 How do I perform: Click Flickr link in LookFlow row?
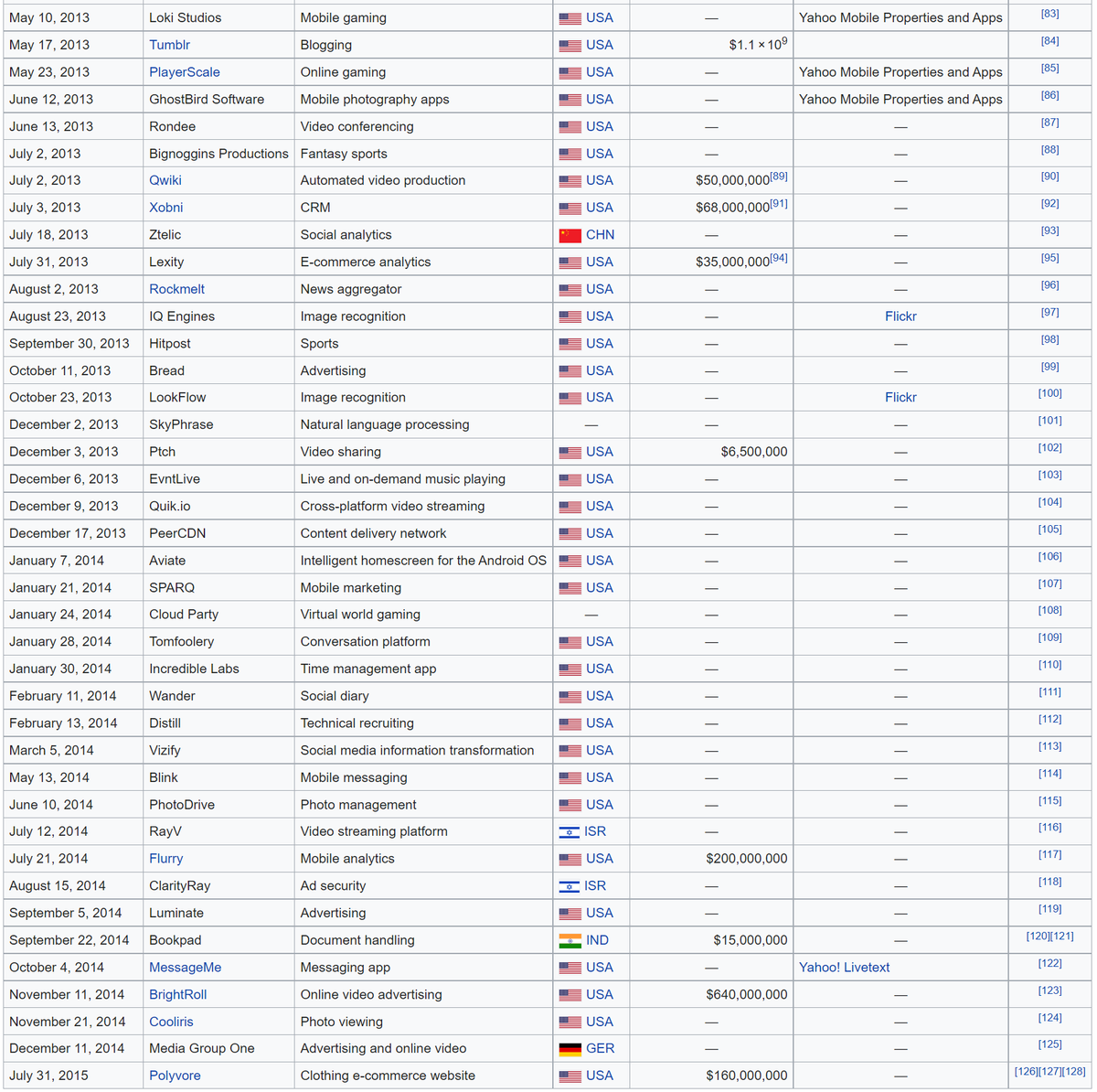900,398
